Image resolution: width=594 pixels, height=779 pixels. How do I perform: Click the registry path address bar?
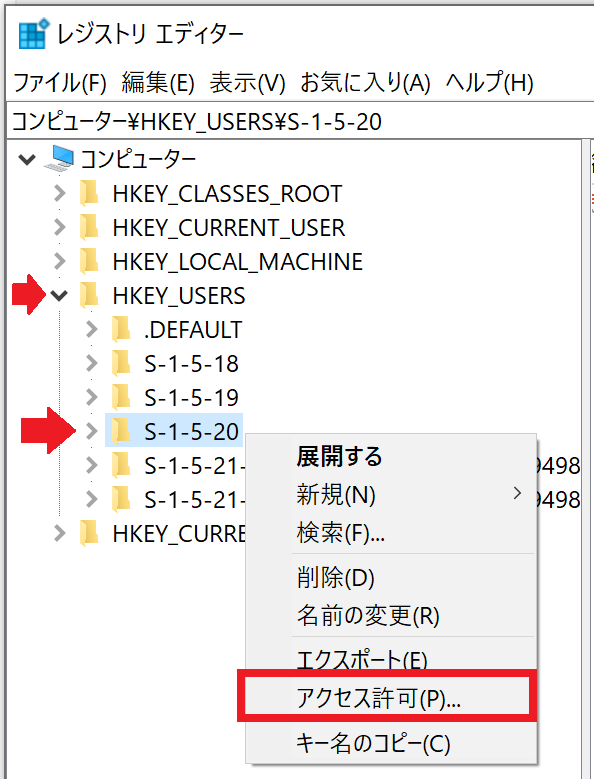(298, 121)
